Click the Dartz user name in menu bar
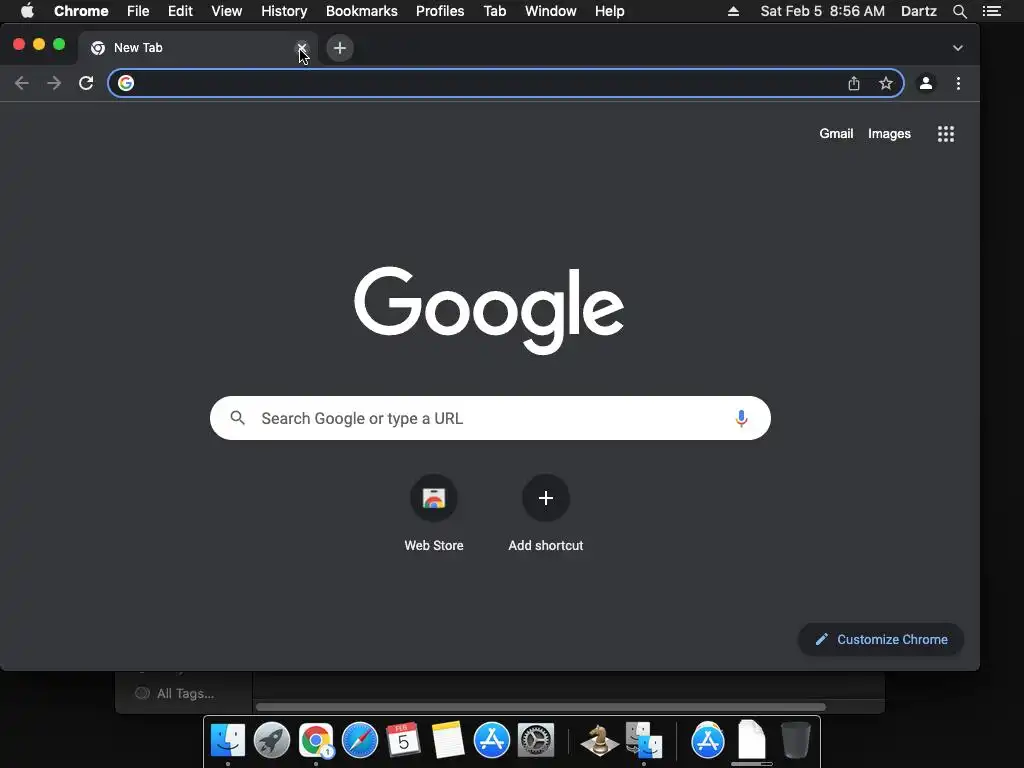This screenshot has height=768, width=1024. 918,11
